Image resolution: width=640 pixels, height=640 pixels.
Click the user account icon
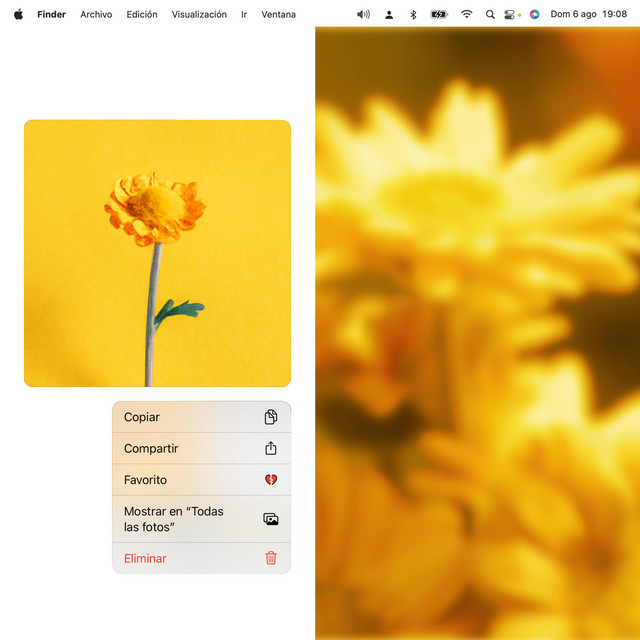(x=389, y=15)
